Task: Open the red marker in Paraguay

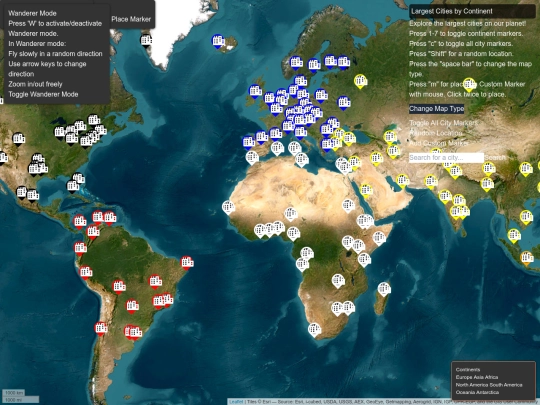Action: 132,306
